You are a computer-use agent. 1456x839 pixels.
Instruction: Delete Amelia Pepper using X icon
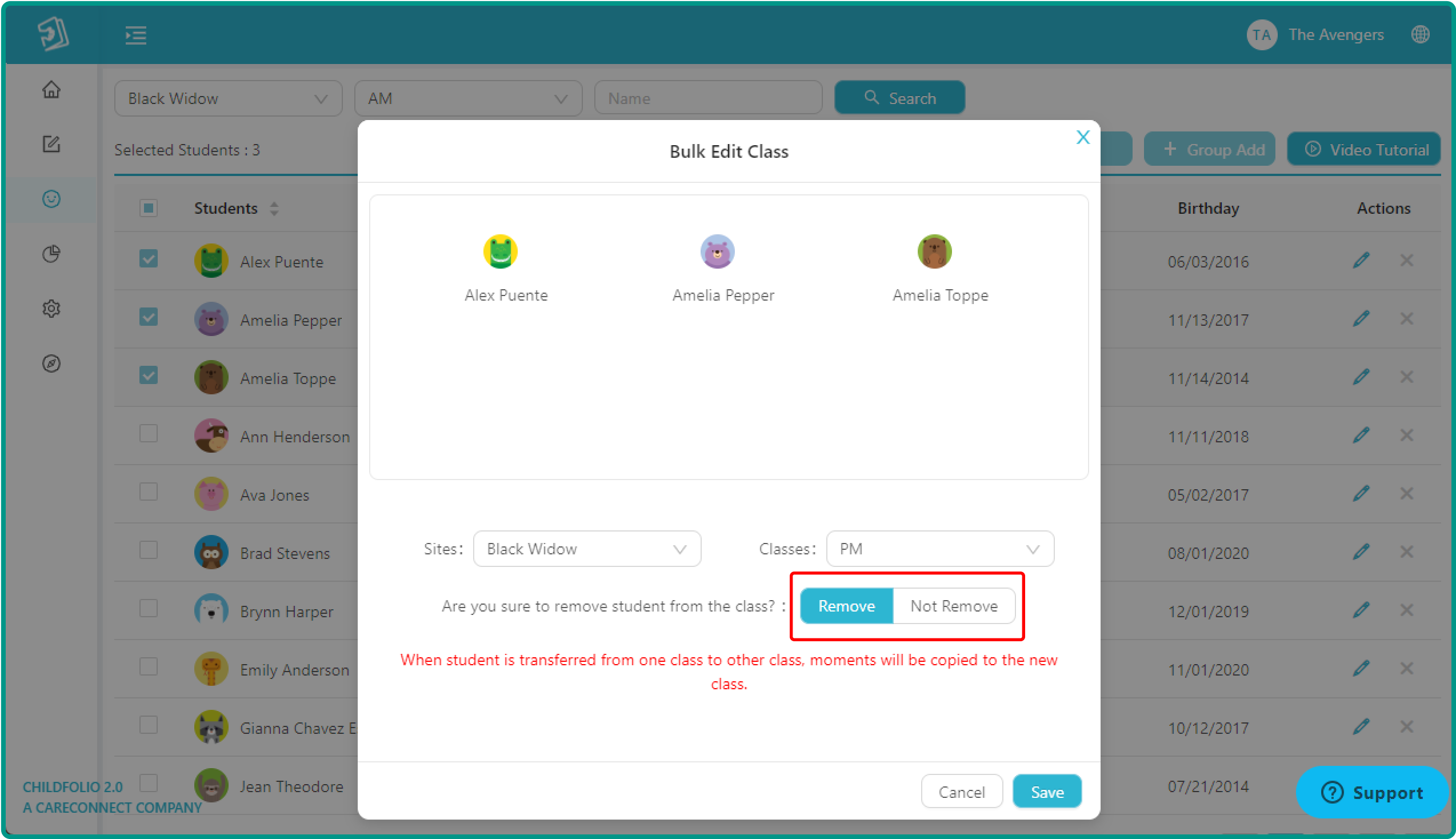tap(1406, 319)
